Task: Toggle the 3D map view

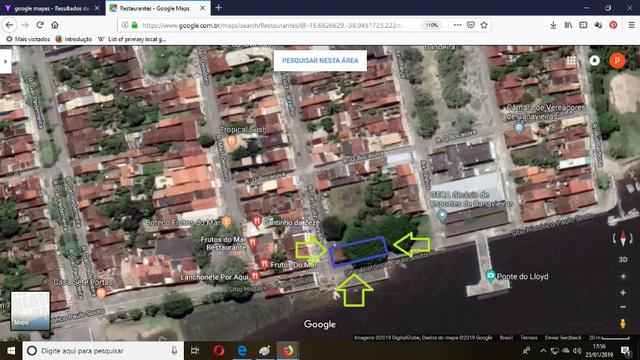Action: click(623, 260)
